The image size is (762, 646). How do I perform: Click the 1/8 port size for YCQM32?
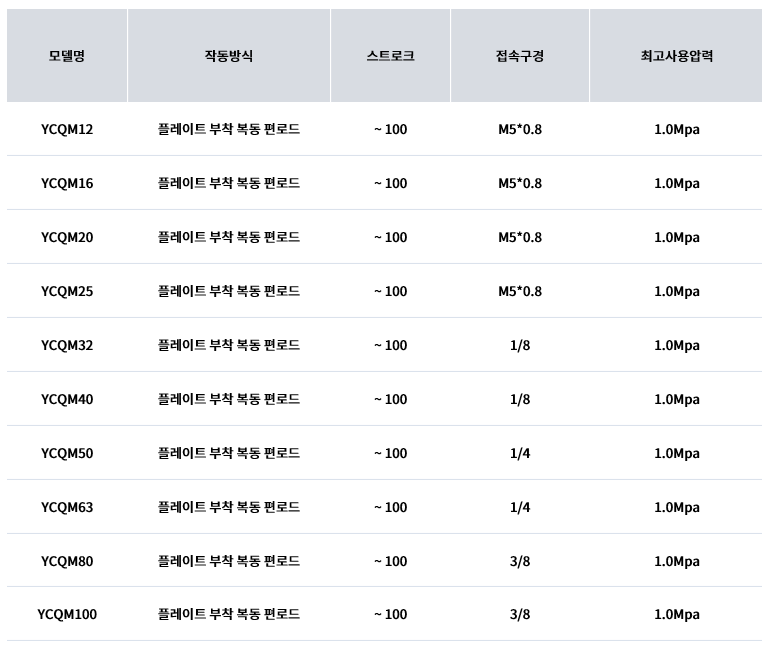[x=520, y=345]
